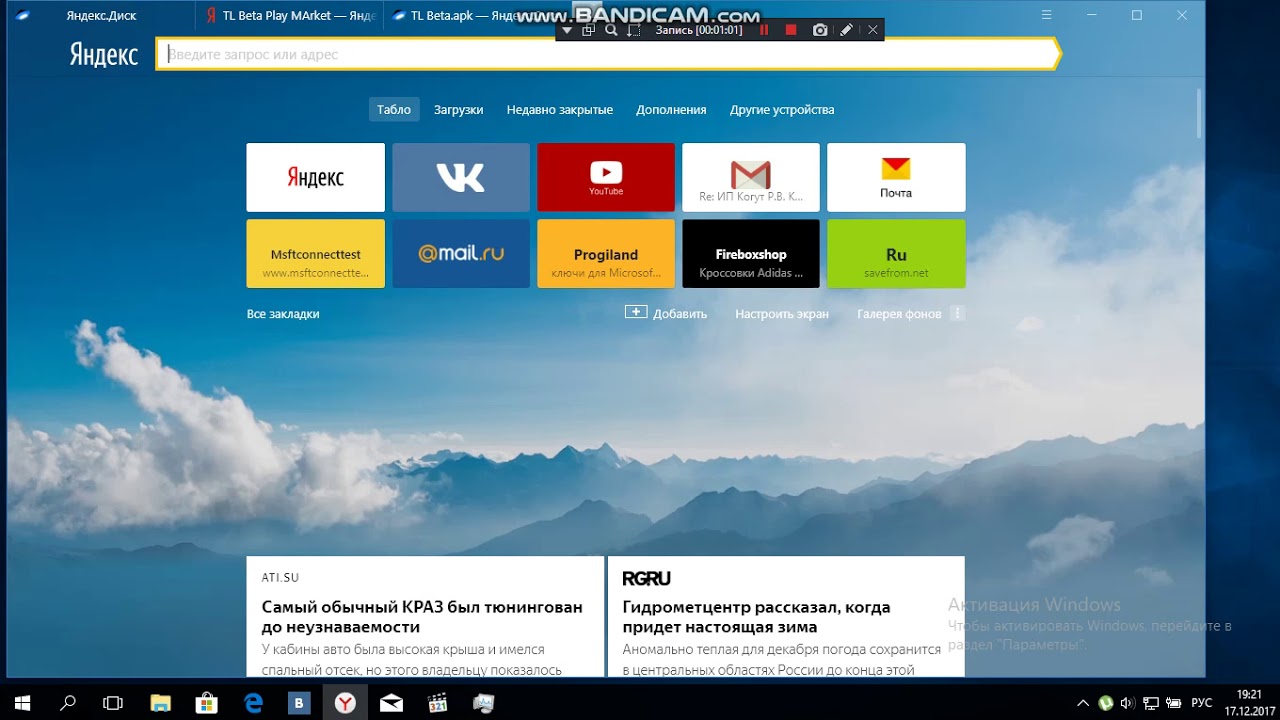Click Bandicam pencil draw icon
This screenshot has width=1280, height=720.
click(x=846, y=30)
